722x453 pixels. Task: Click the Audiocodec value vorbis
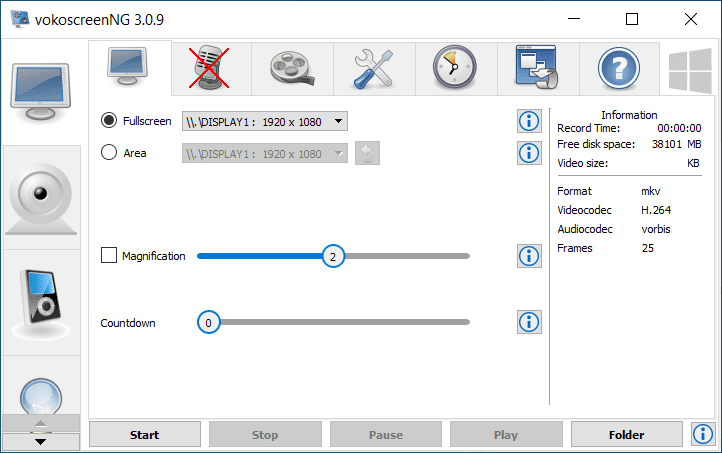pos(656,229)
